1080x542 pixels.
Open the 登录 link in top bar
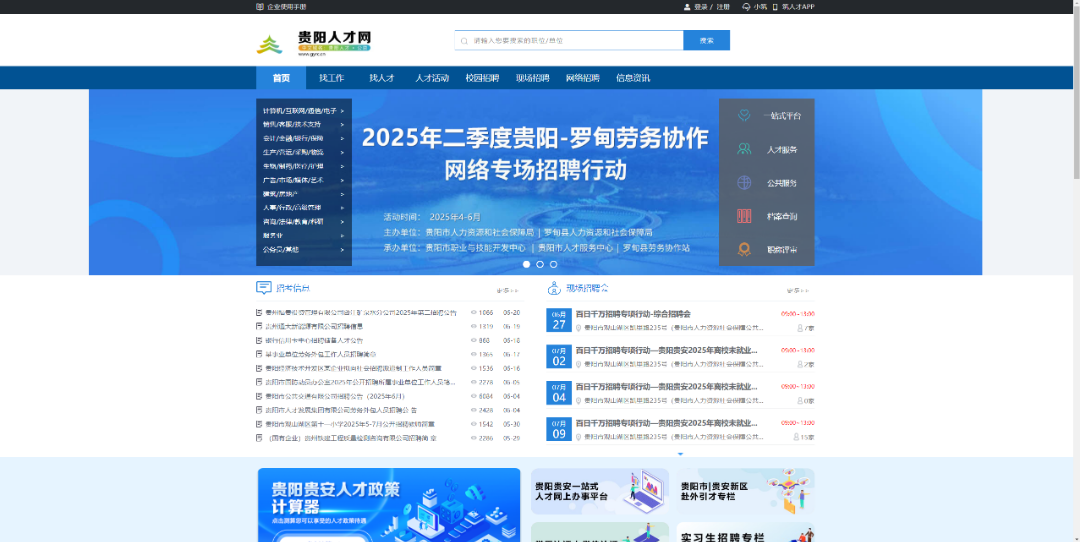pos(700,7)
